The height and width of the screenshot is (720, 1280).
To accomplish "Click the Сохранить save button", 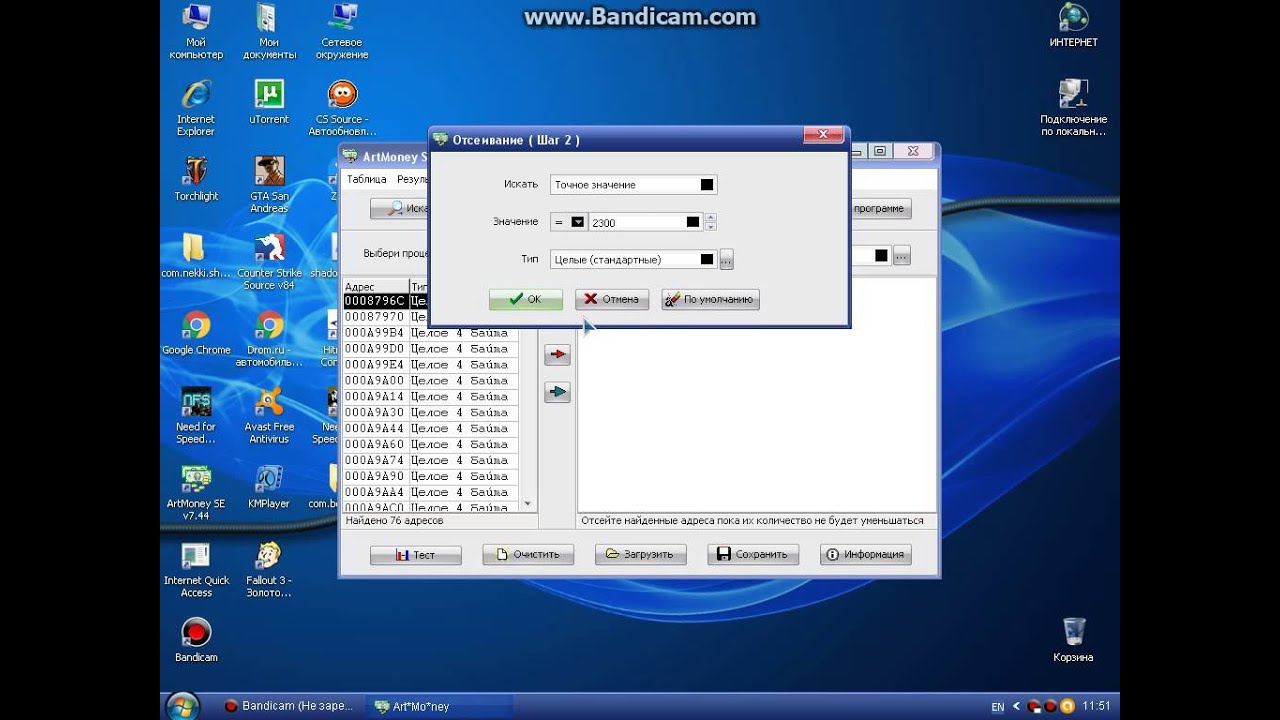I will coord(753,554).
